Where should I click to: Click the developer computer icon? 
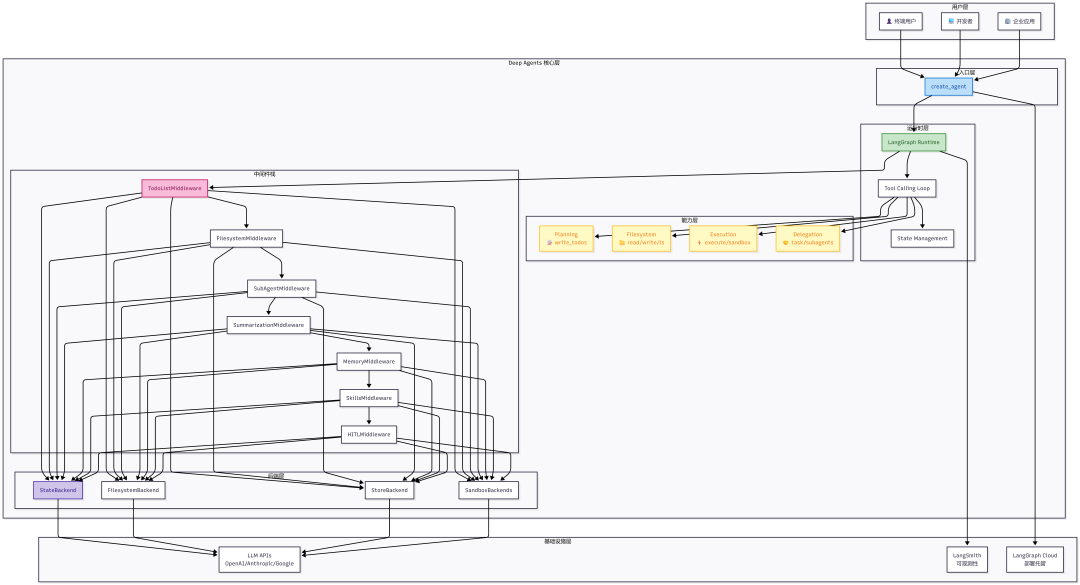point(951,21)
